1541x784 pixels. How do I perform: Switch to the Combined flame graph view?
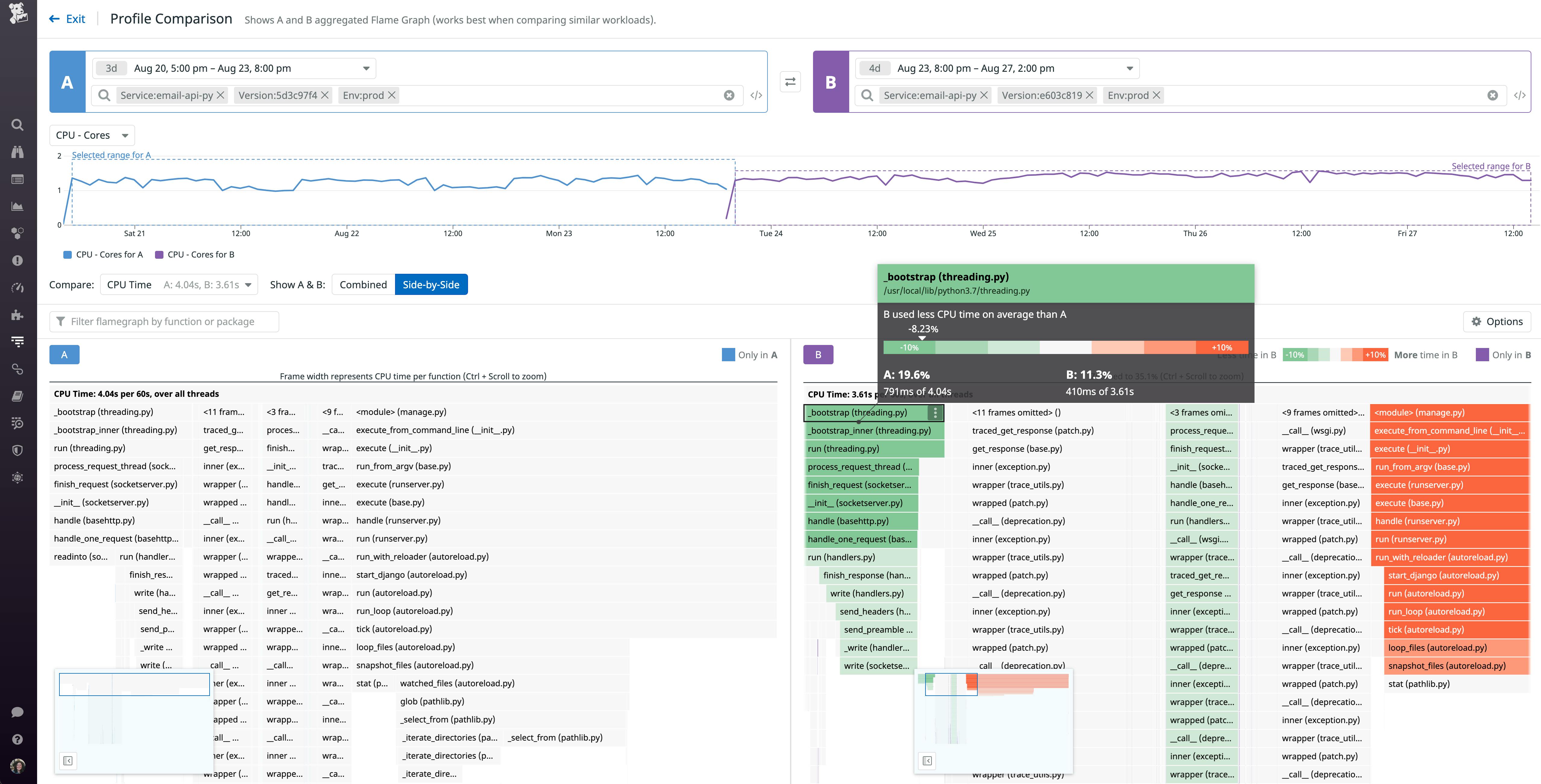coord(362,285)
